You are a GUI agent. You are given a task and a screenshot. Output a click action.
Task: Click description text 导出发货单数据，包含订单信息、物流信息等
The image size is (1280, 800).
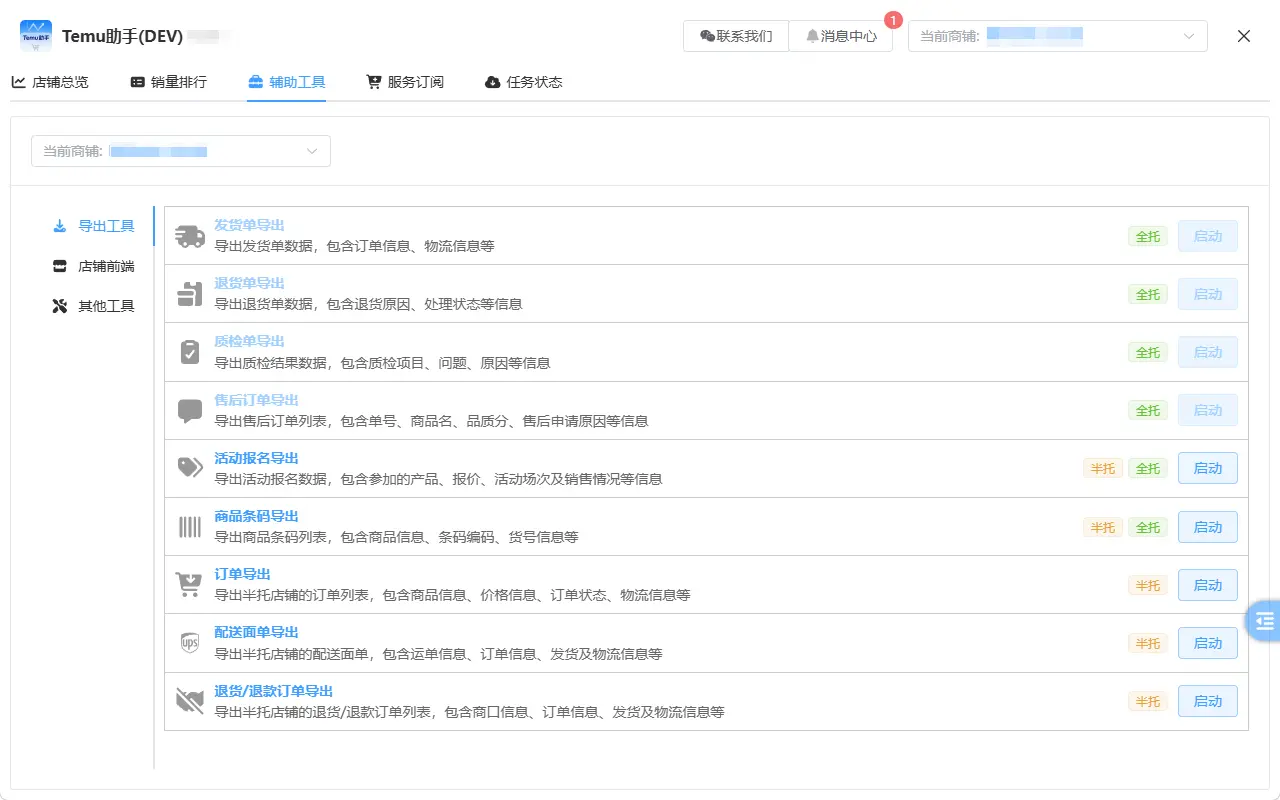click(x=354, y=246)
